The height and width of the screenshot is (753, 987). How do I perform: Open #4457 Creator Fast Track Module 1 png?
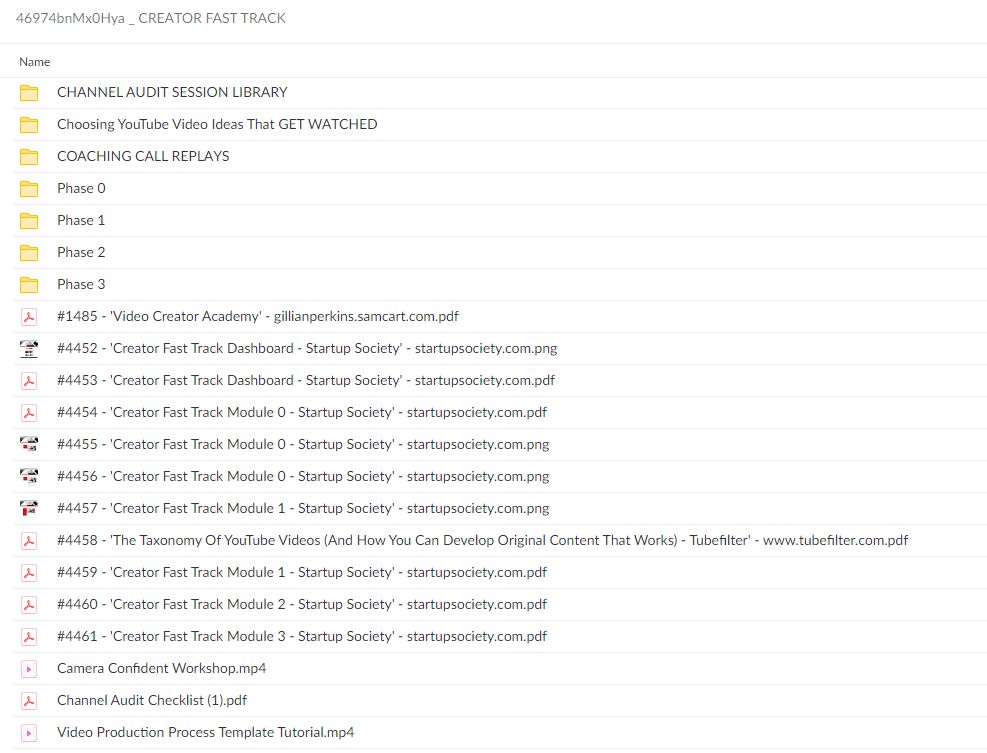click(x=303, y=508)
